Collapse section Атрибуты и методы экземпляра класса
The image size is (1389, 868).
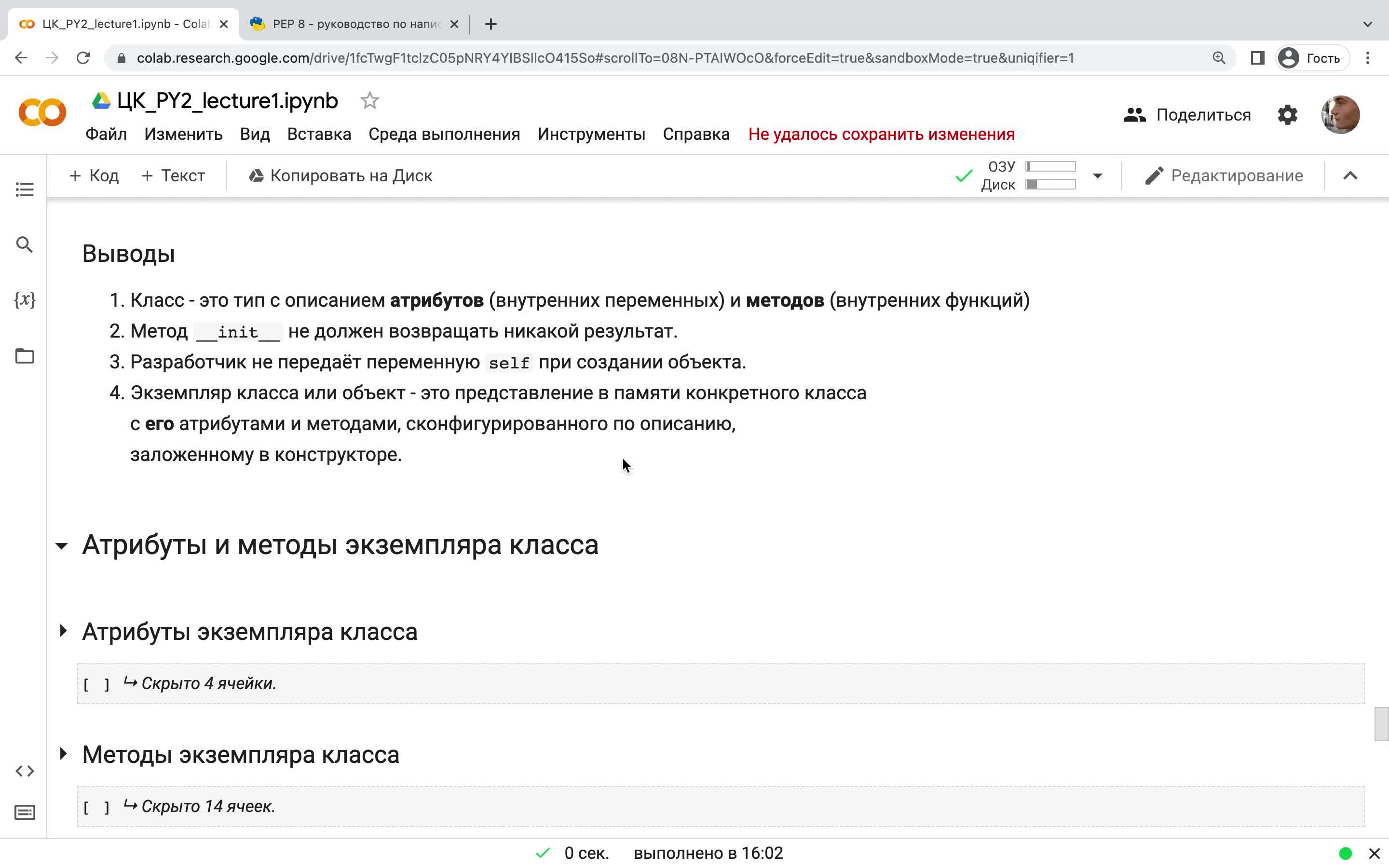tap(62, 546)
